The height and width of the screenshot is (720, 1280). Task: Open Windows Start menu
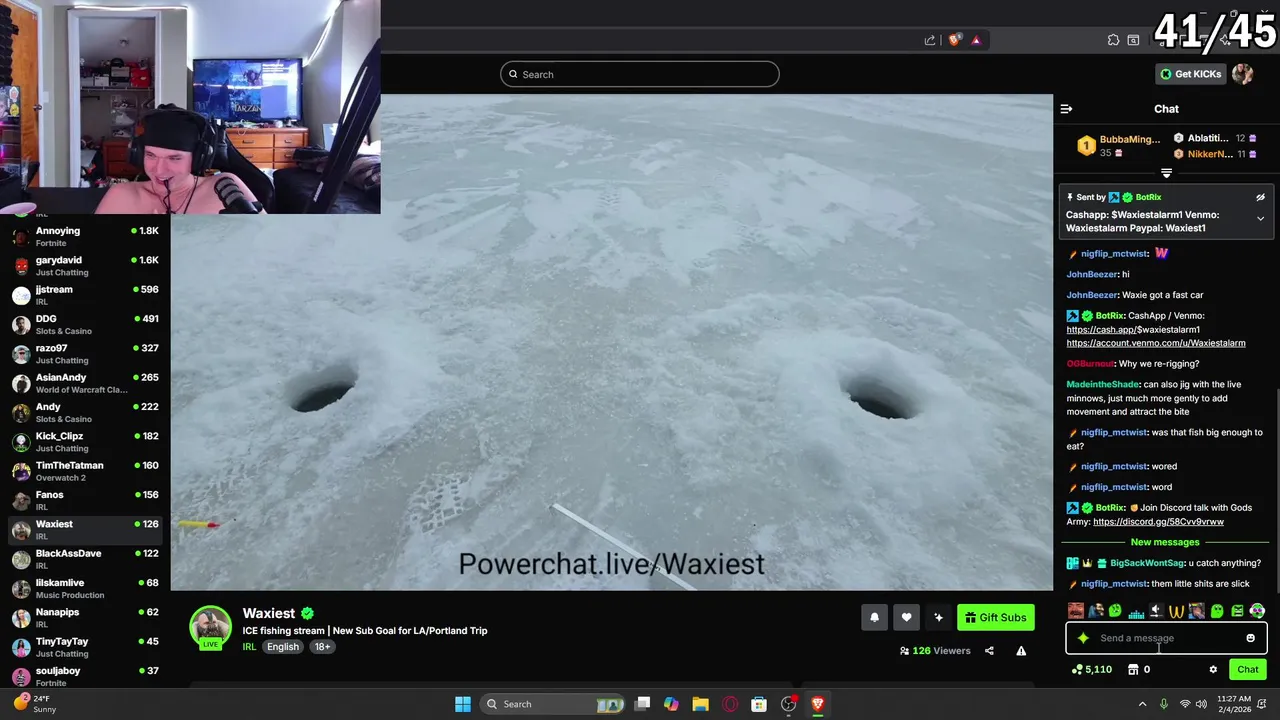pyautogui.click(x=463, y=704)
